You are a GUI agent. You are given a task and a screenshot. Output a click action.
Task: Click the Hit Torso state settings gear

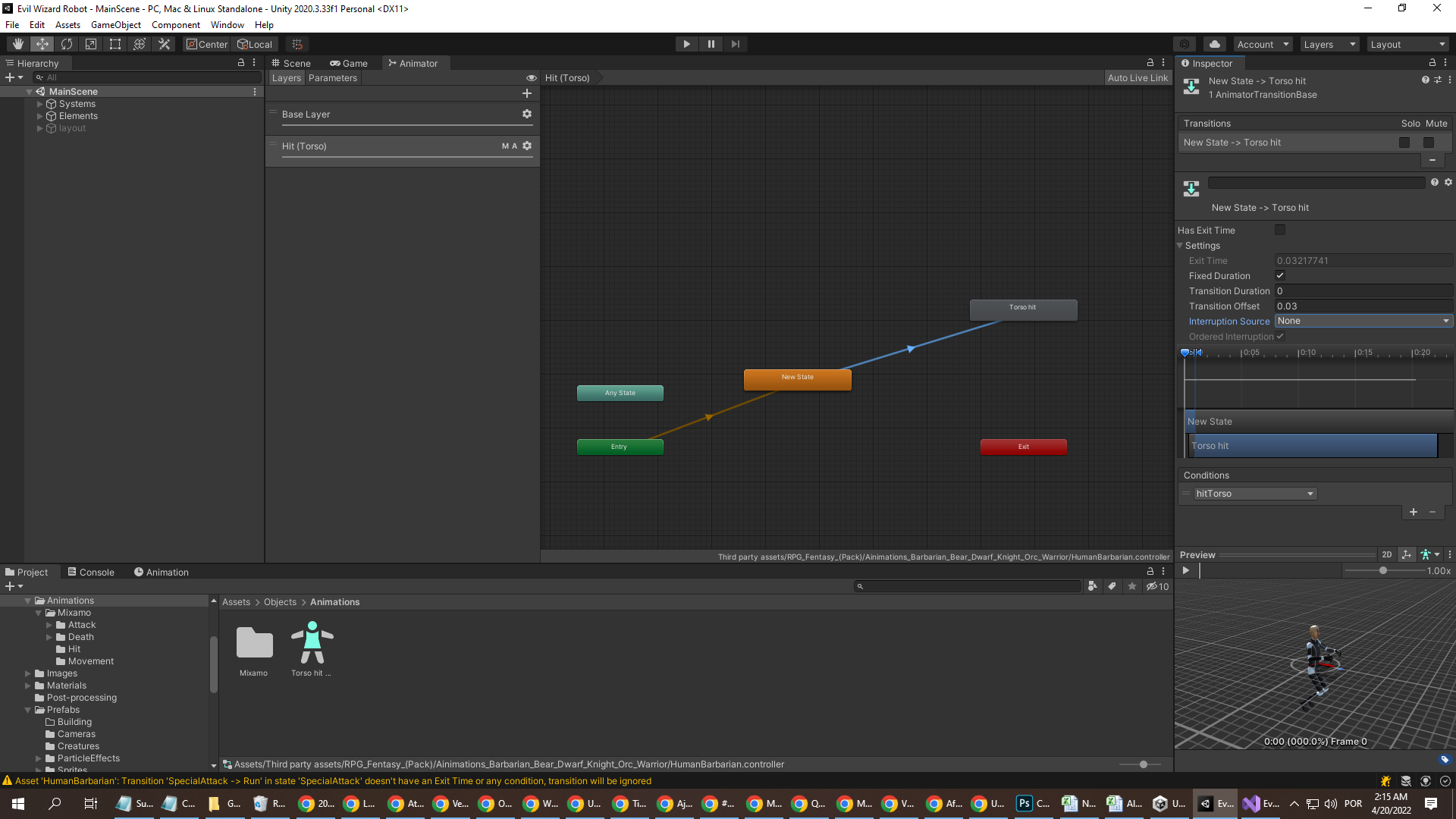[x=526, y=145]
